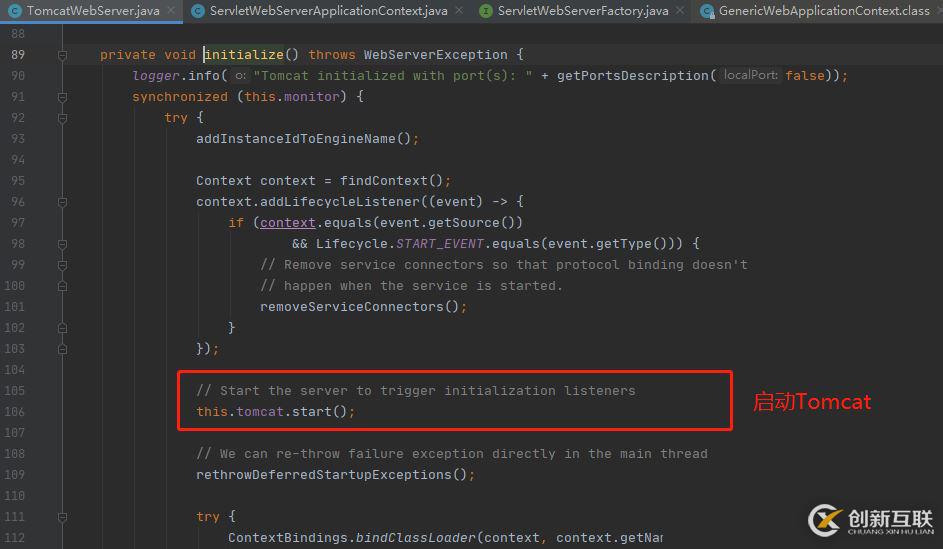
Task: Open the ServletWebServerApplicationContext.java tab
Action: point(328,11)
